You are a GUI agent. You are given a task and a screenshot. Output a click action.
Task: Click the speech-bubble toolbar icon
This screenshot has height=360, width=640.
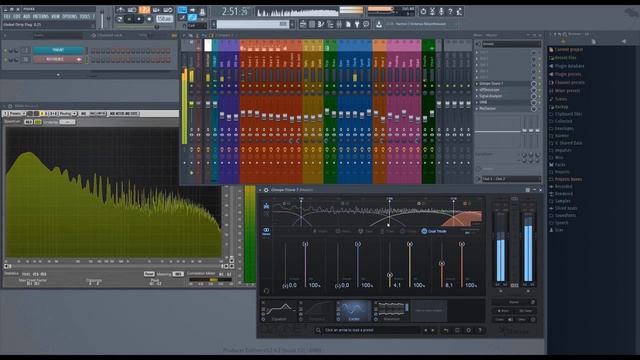(x=366, y=24)
